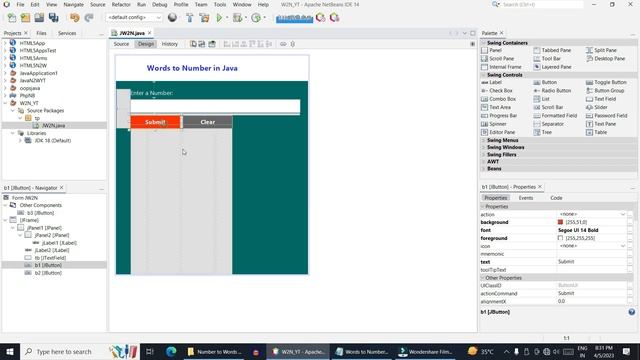Screen dimensions: 640x360
Task: Select tb [JTextField] in Navigator
Action: (50, 258)
